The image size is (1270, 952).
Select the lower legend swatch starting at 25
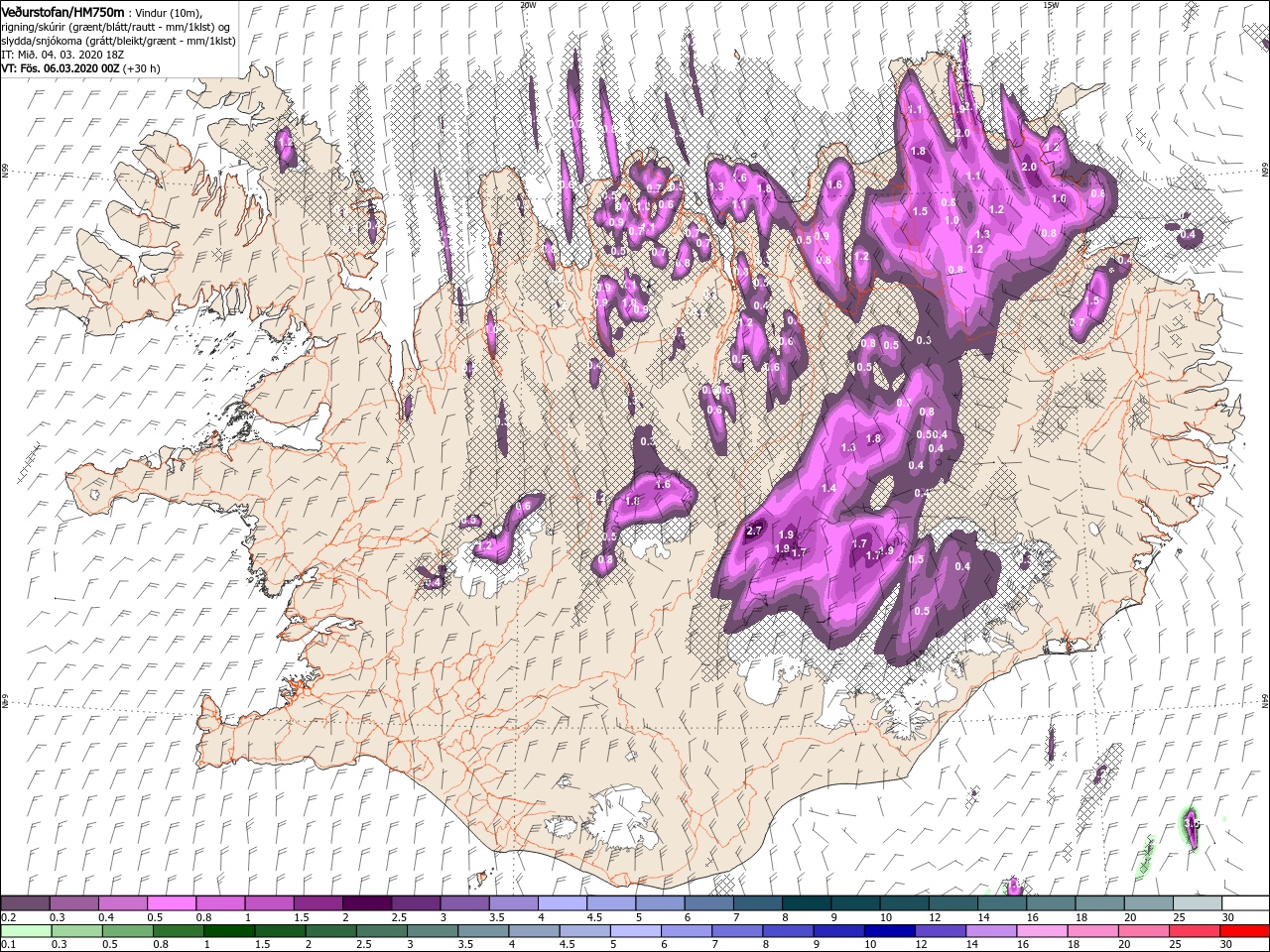(x=1194, y=931)
